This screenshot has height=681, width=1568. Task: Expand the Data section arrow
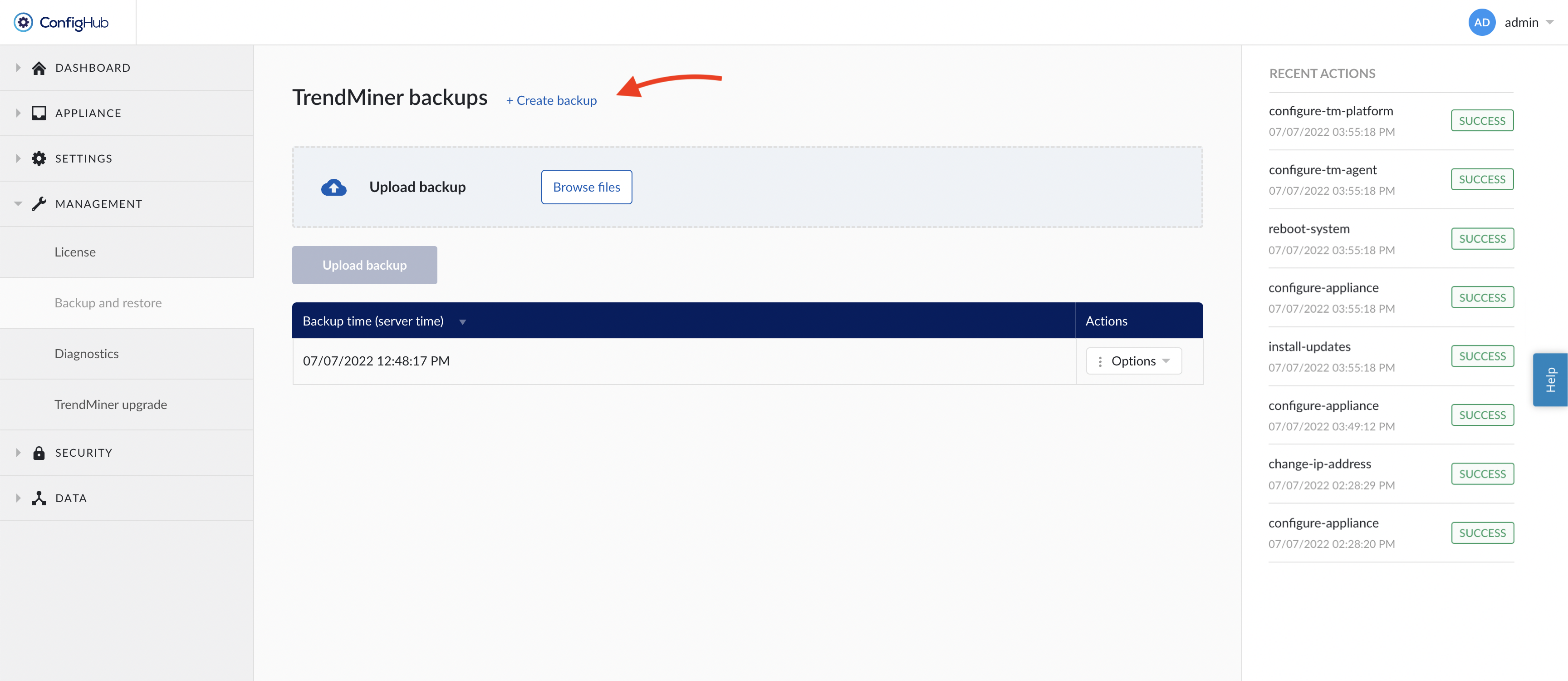coord(18,498)
